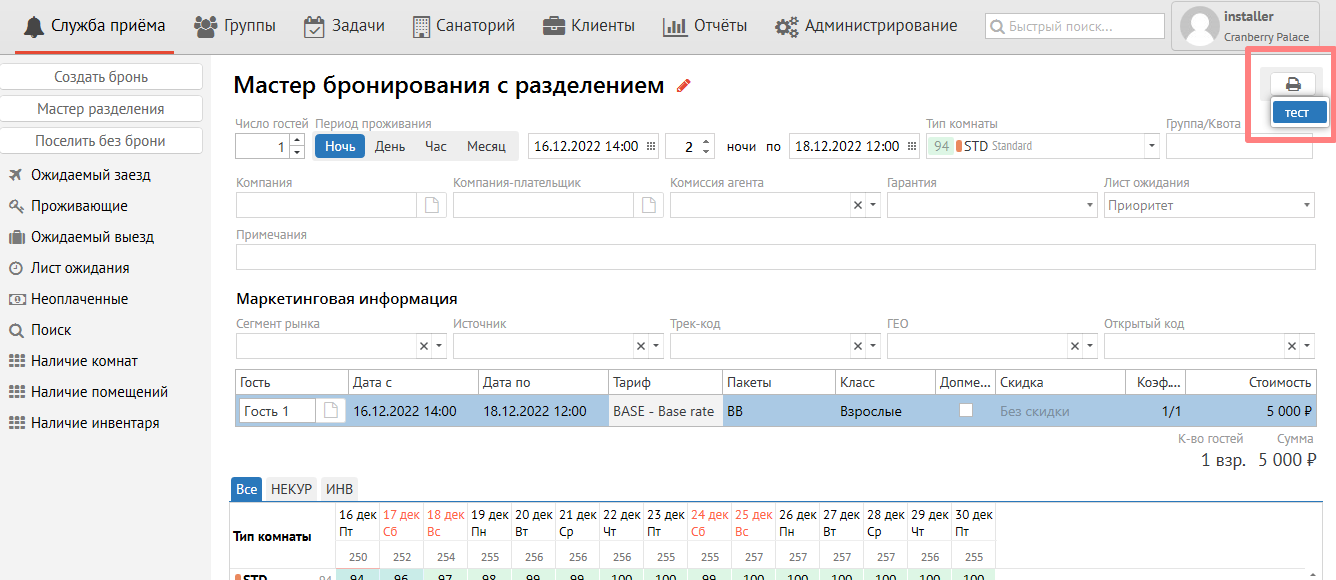Click the card icon beside Гость 1

point(329,411)
